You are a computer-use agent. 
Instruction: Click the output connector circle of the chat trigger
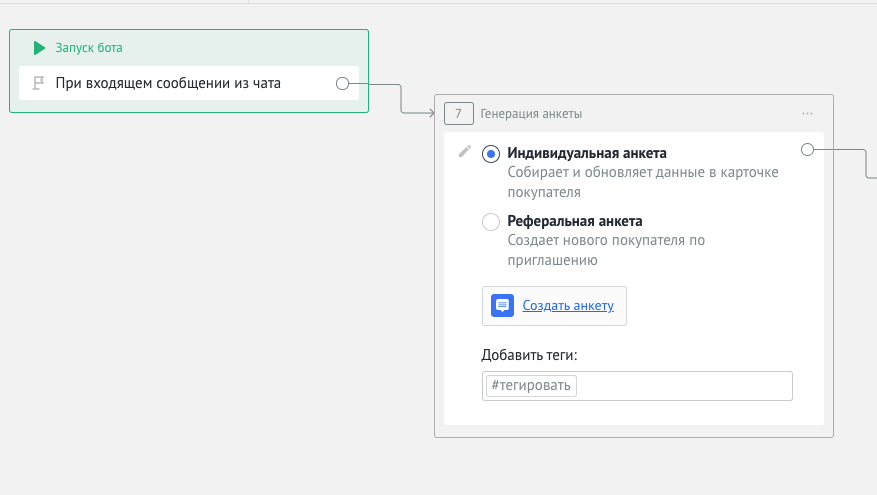(342, 84)
